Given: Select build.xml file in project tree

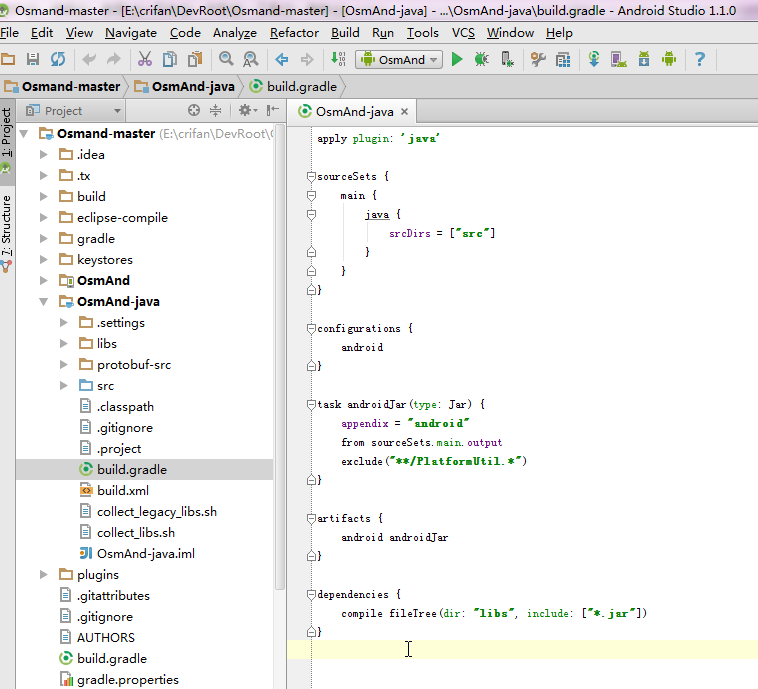Looking at the screenshot, I should tap(122, 491).
